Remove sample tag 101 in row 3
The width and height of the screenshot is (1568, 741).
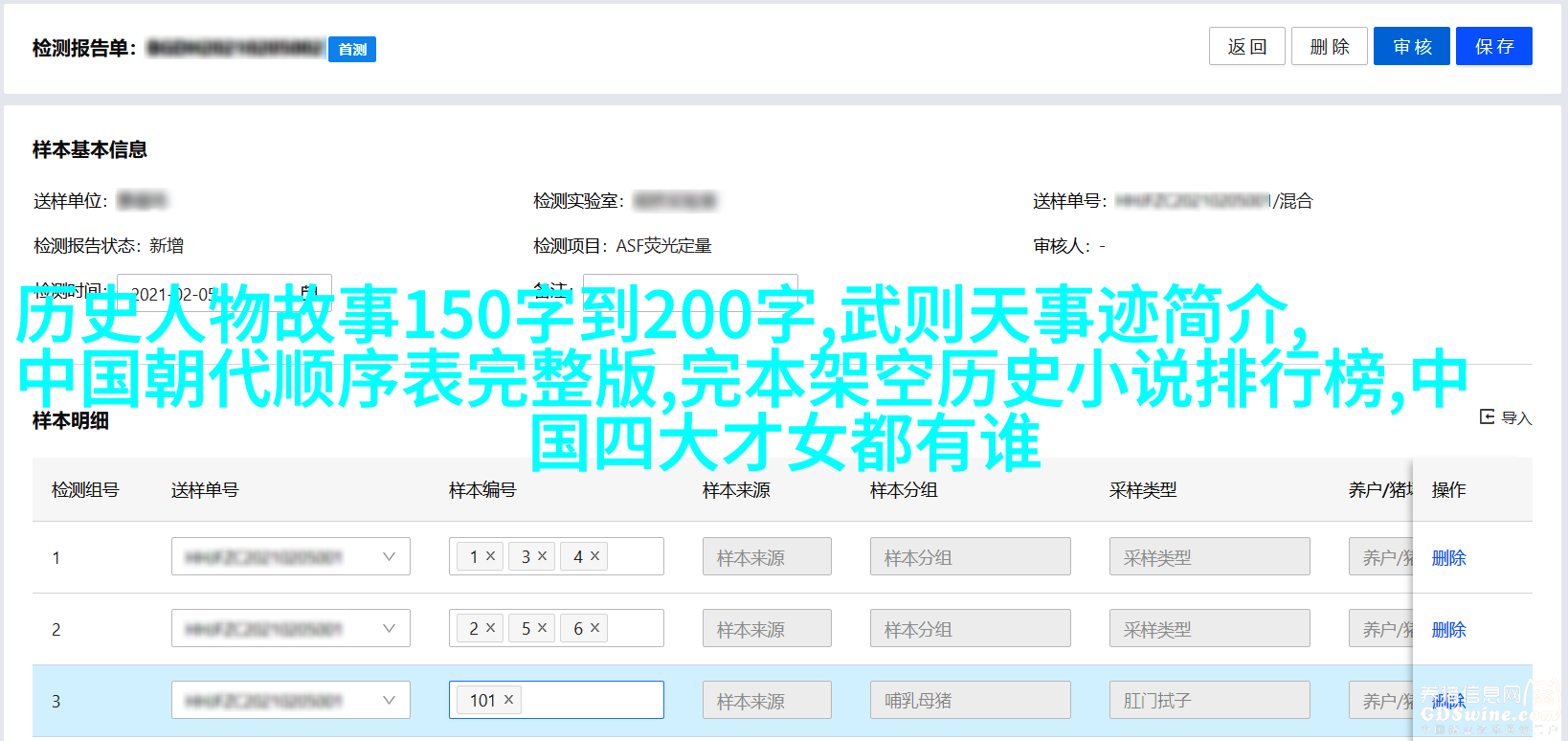point(508,700)
